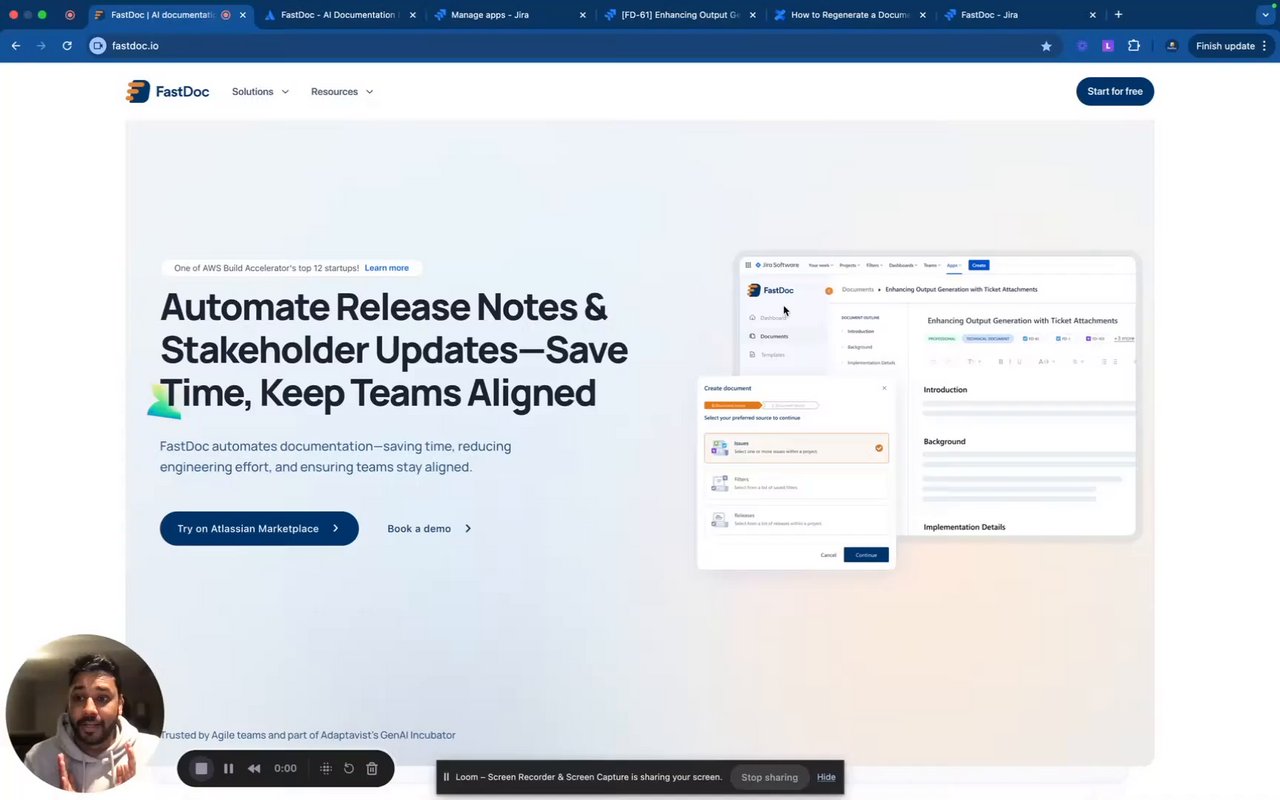Click the Start for free button
The width and height of the screenshot is (1280, 800).
click(1115, 92)
